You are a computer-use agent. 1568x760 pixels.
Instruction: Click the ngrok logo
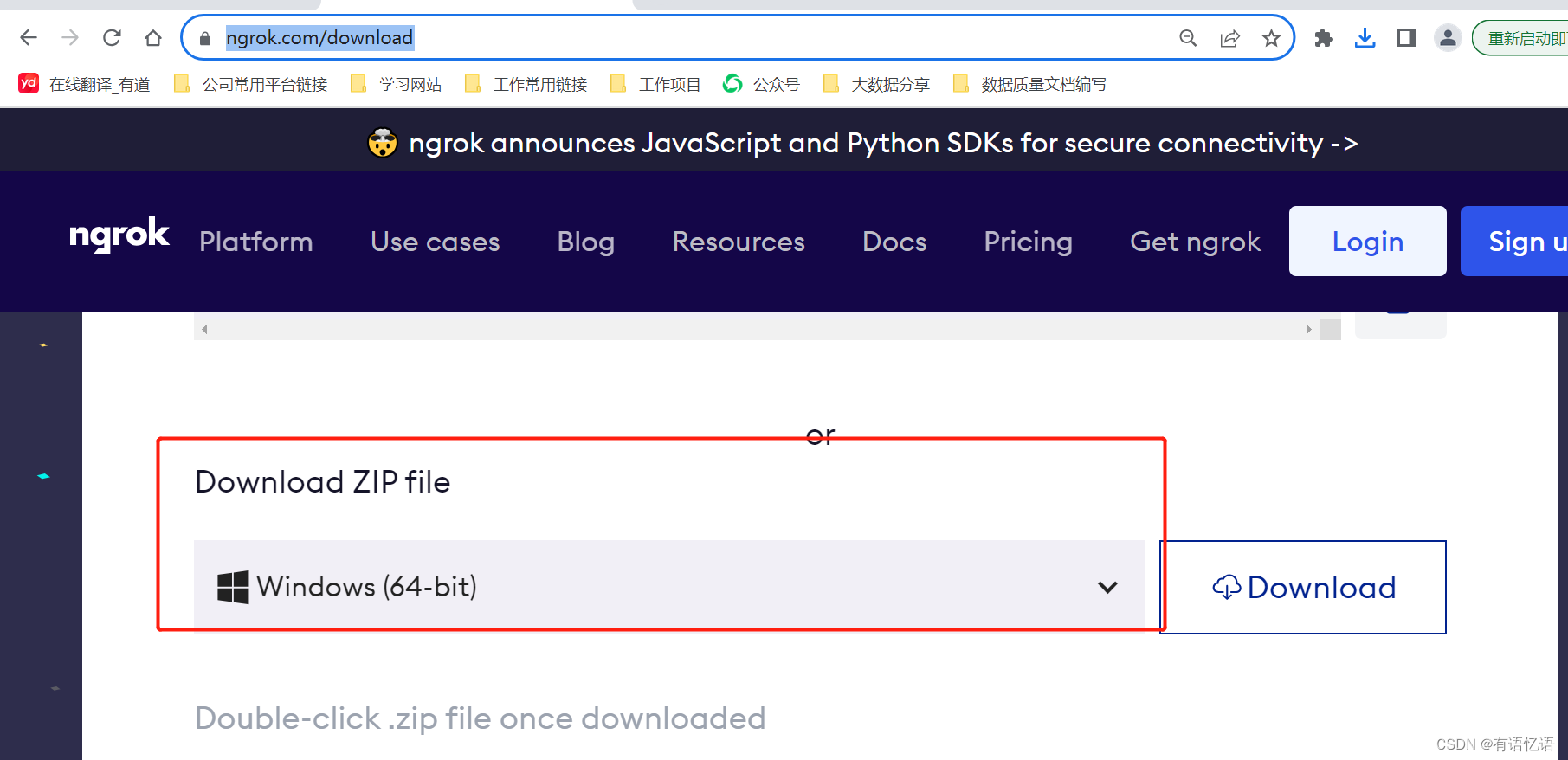(119, 235)
